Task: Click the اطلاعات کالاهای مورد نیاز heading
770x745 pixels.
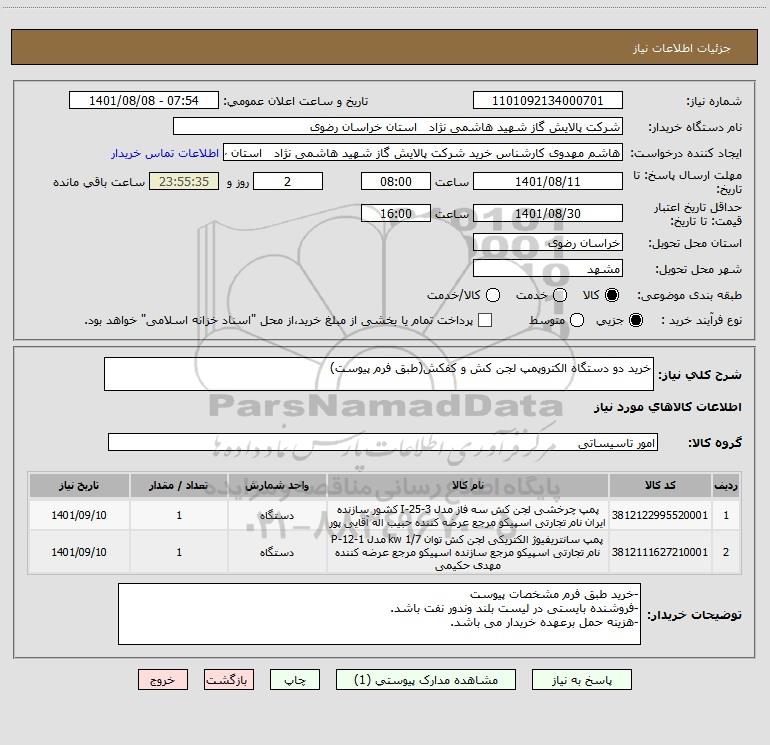Action: [668, 407]
